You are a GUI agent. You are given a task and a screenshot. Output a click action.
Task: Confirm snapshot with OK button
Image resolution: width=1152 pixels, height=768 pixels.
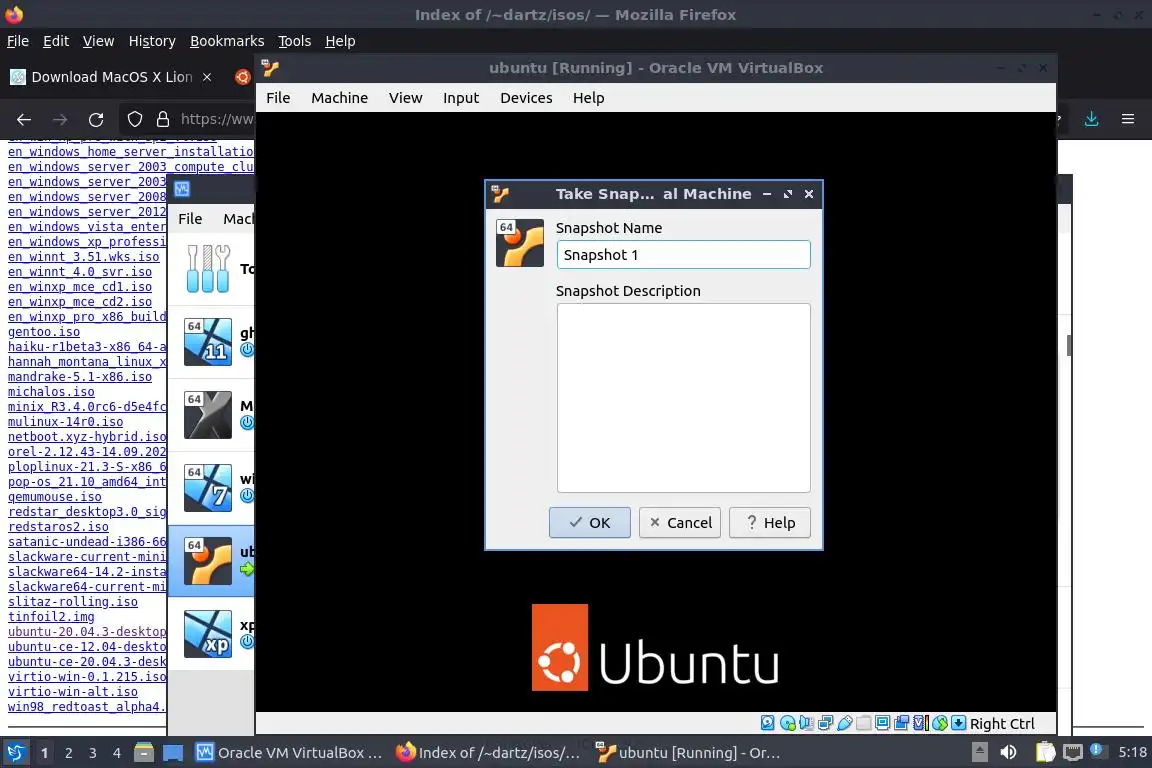click(590, 523)
